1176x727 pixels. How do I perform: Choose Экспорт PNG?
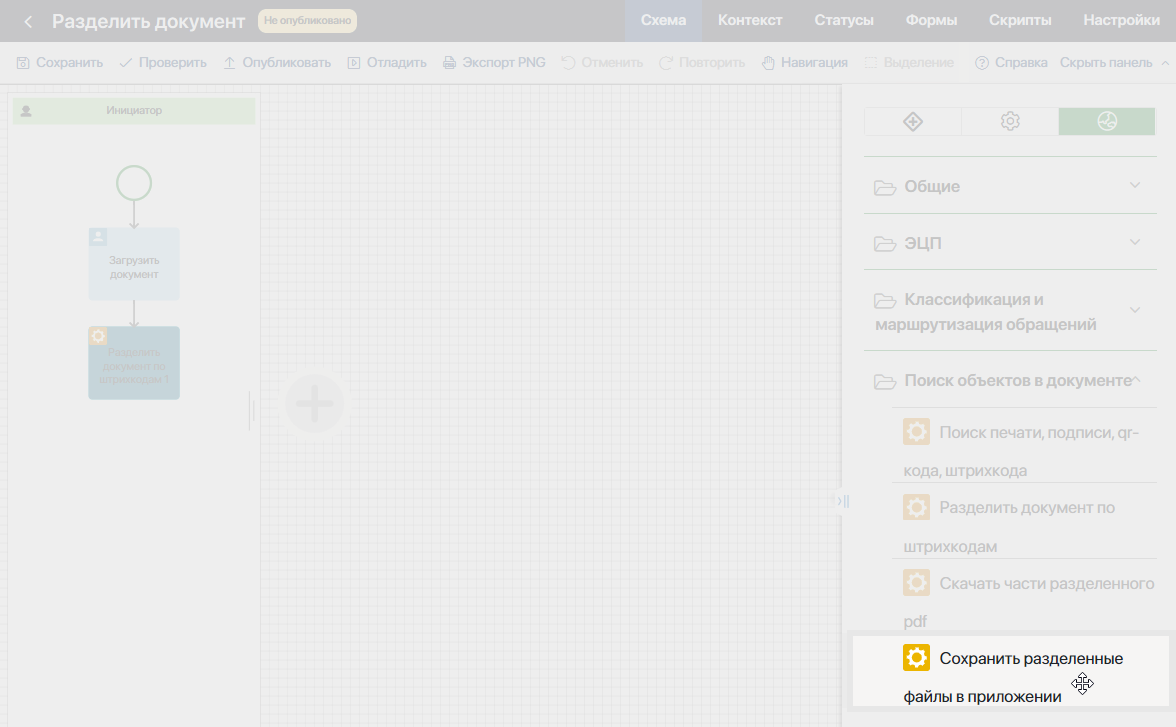pos(494,63)
